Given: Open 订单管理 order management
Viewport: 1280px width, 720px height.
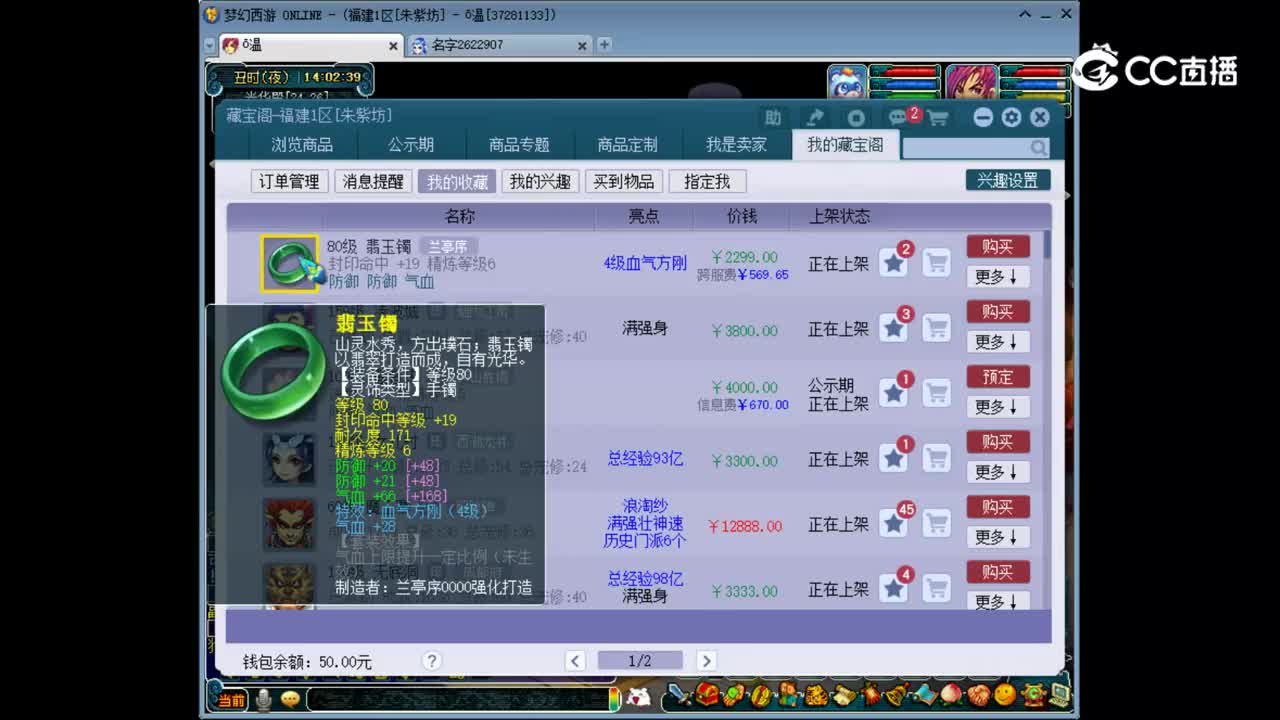Looking at the screenshot, I should 289,181.
